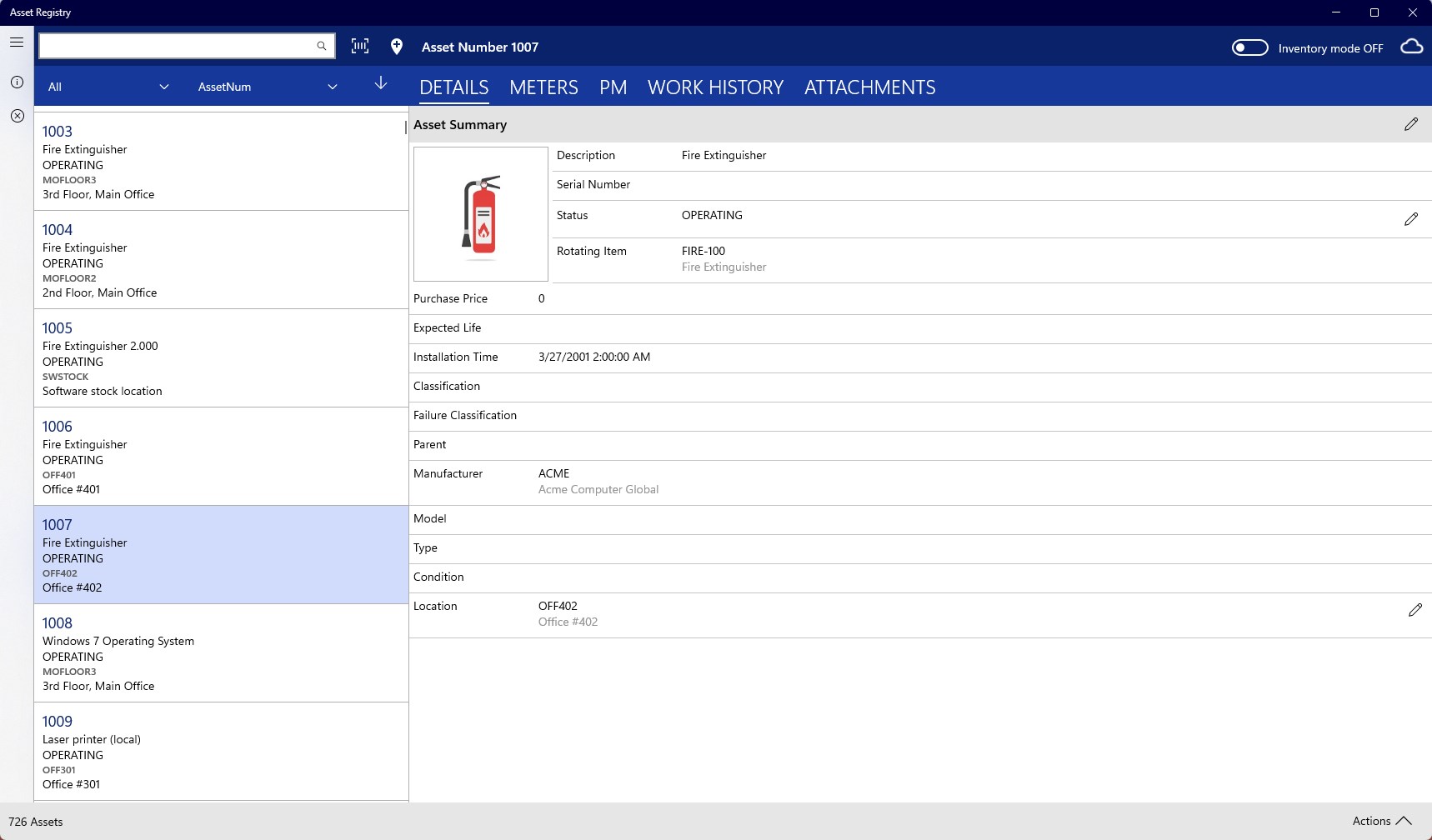
Task: Click the circled X sidebar icon
Action: 17,116
